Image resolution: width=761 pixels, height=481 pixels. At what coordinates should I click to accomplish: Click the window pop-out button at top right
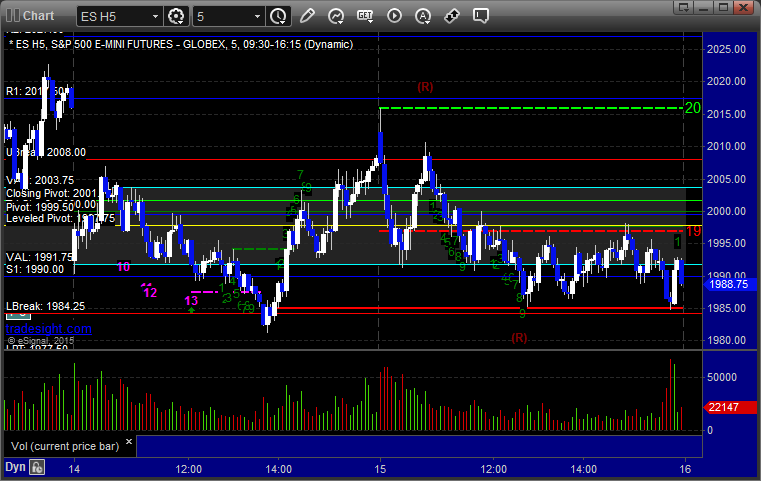click(684, 7)
